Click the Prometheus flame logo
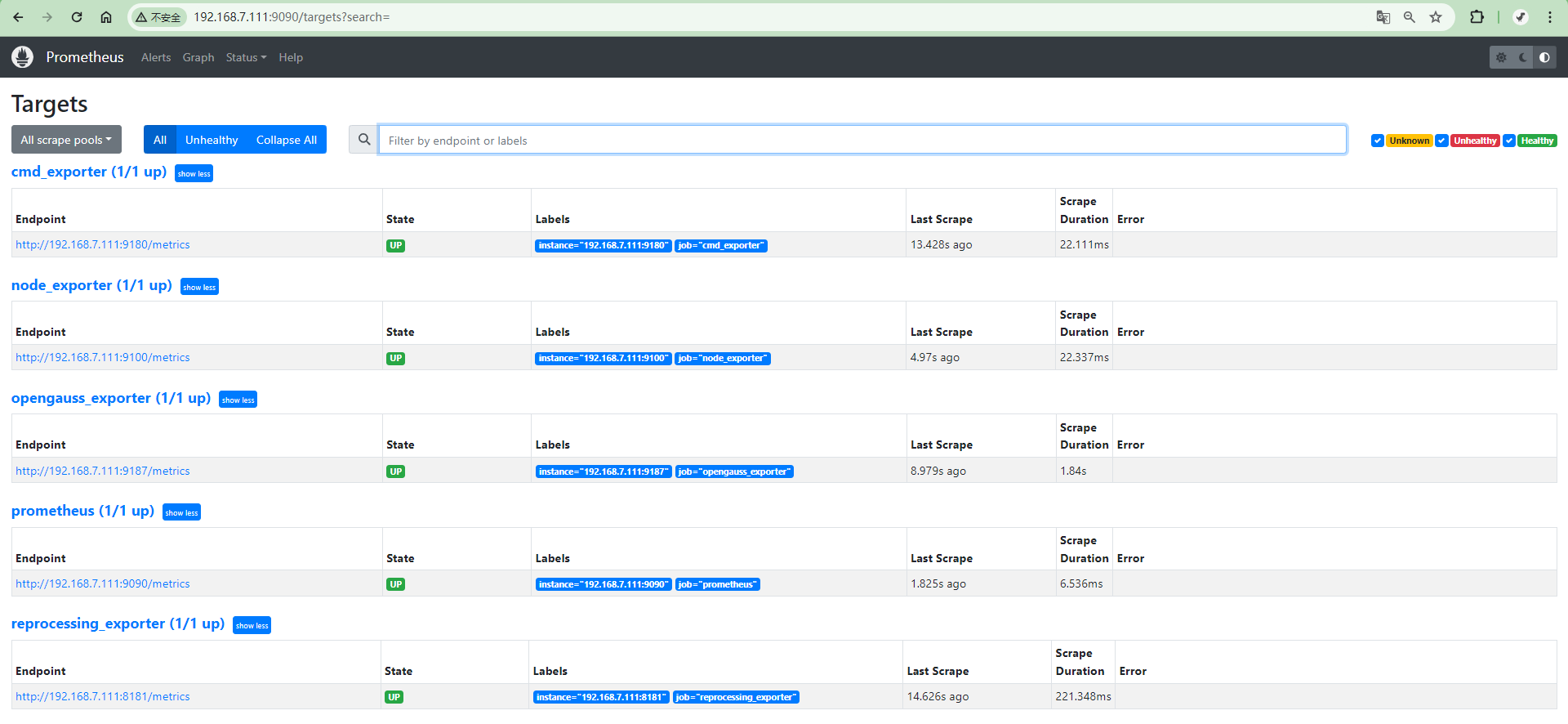The width and height of the screenshot is (1568, 724). [x=23, y=56]
